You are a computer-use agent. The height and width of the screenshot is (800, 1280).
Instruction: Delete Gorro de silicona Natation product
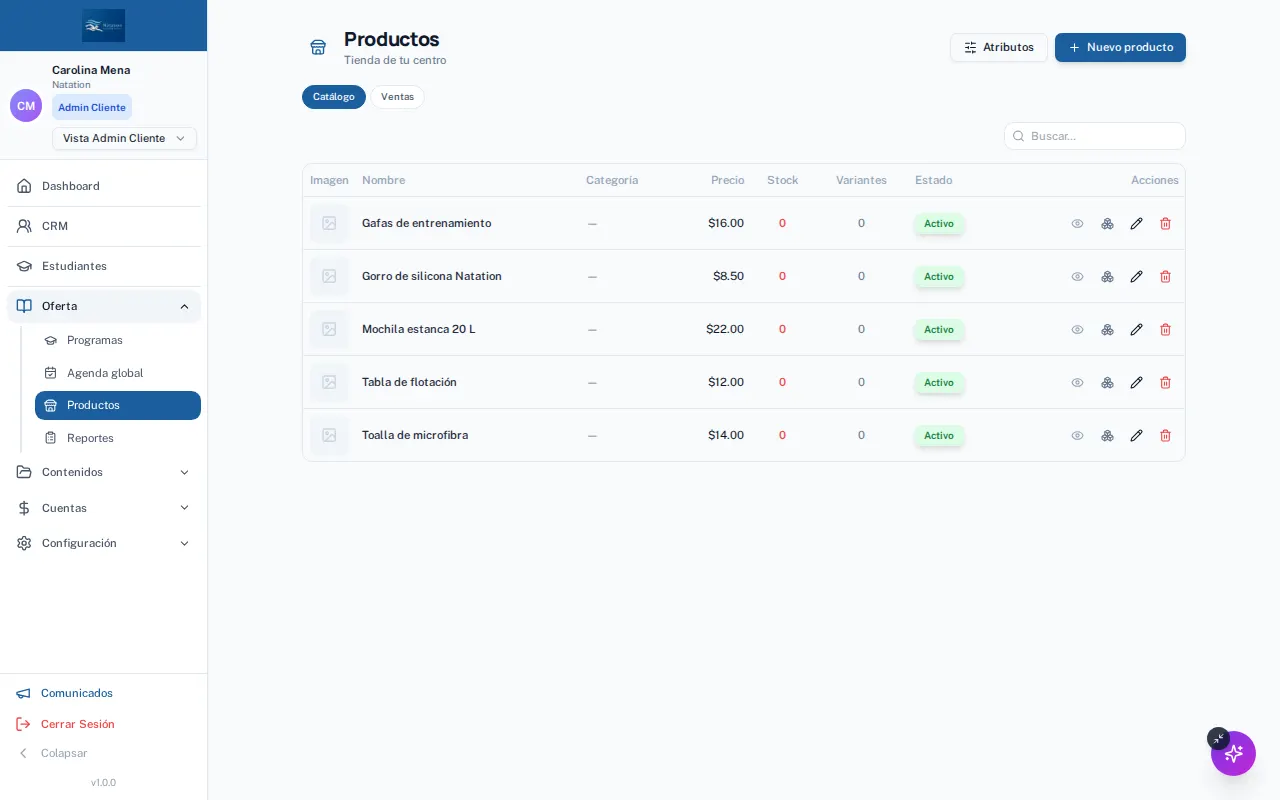pos(1165,276)
